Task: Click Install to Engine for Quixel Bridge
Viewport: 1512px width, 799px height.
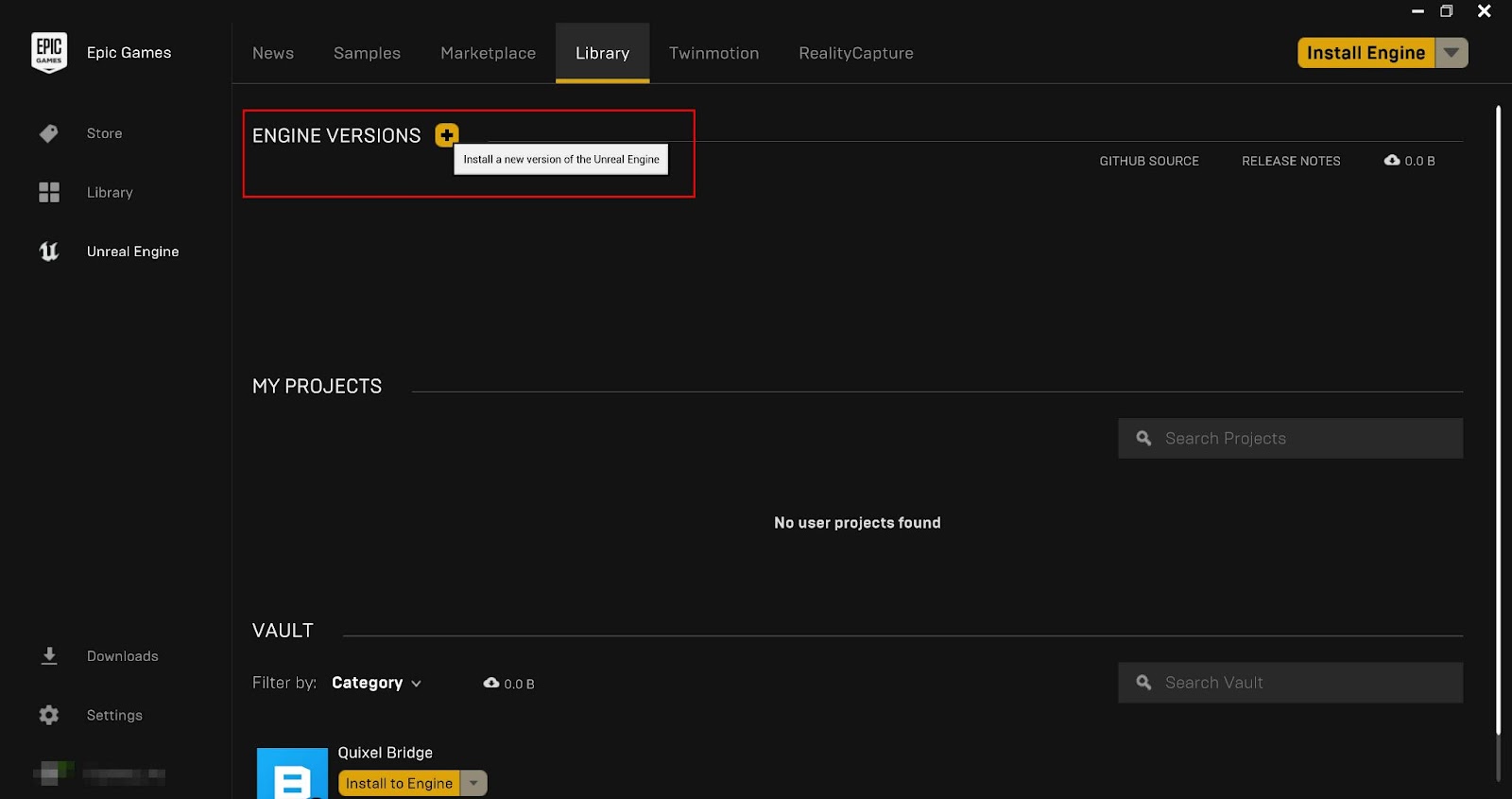Action: pos(399,783)
